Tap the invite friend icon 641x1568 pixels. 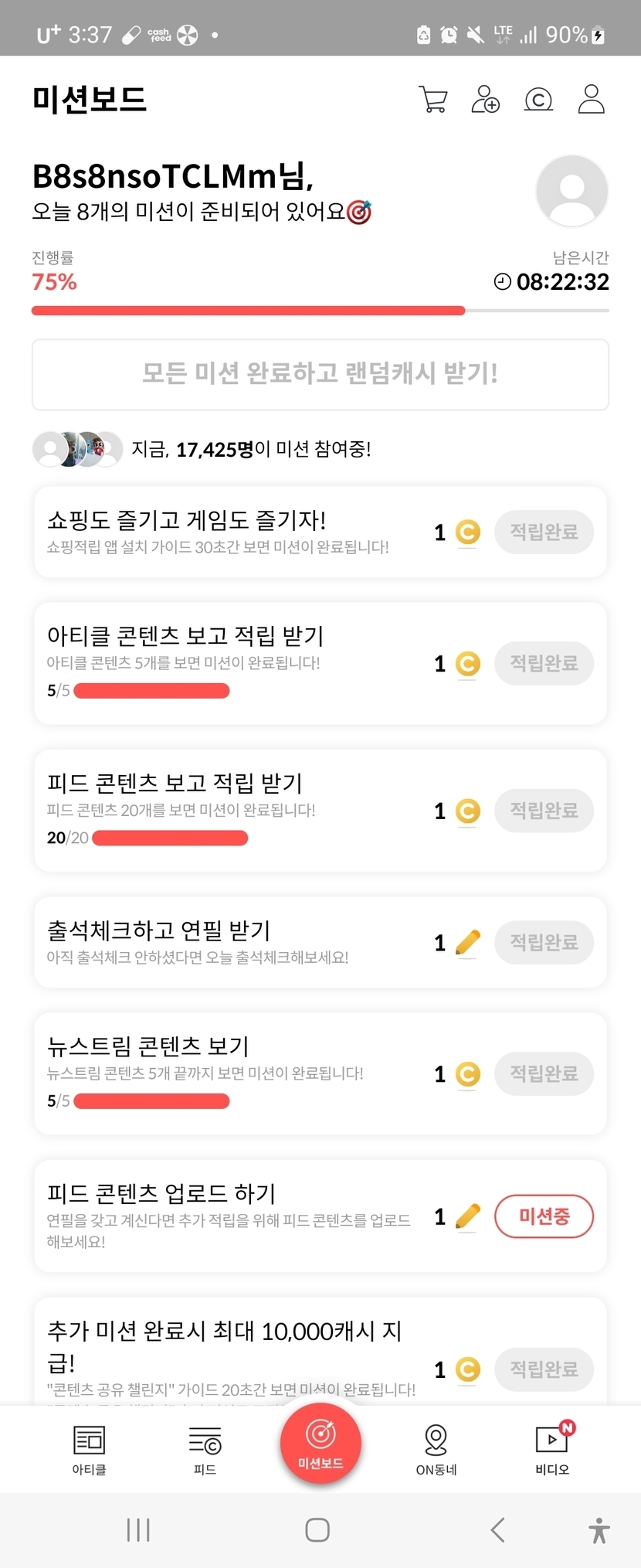point(485,100)
